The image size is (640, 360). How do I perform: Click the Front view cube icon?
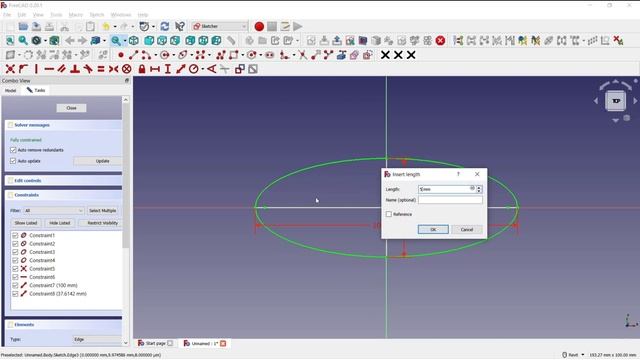[149, 40]
